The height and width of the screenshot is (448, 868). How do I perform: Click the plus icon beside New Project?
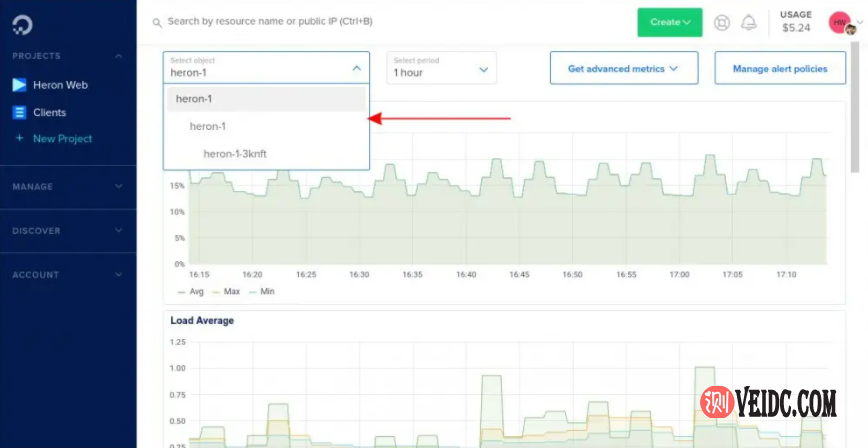pos(19,138)
